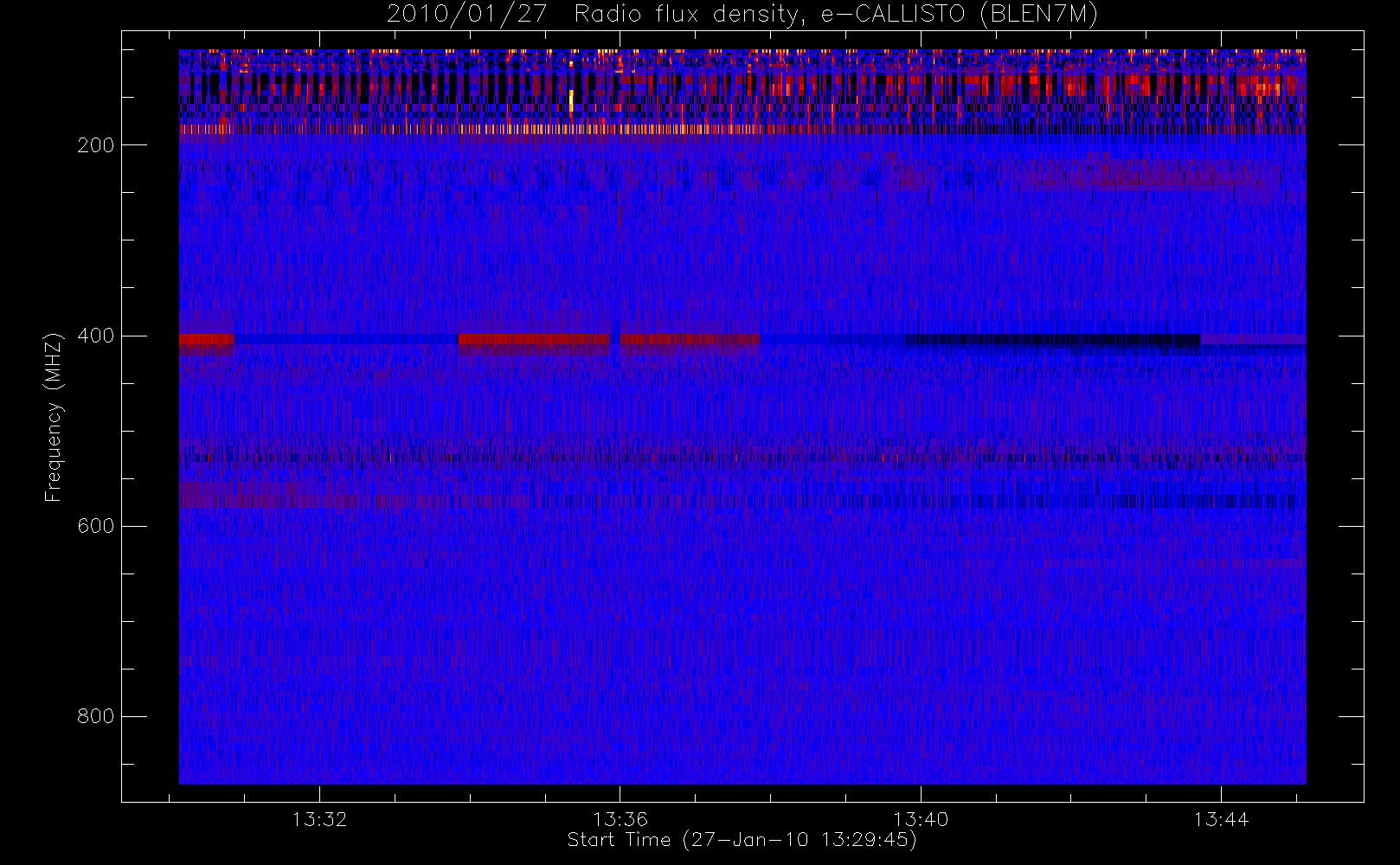Select the 'Start Time (27-Jan-10 13:29:45)' label

coord(742,840)
